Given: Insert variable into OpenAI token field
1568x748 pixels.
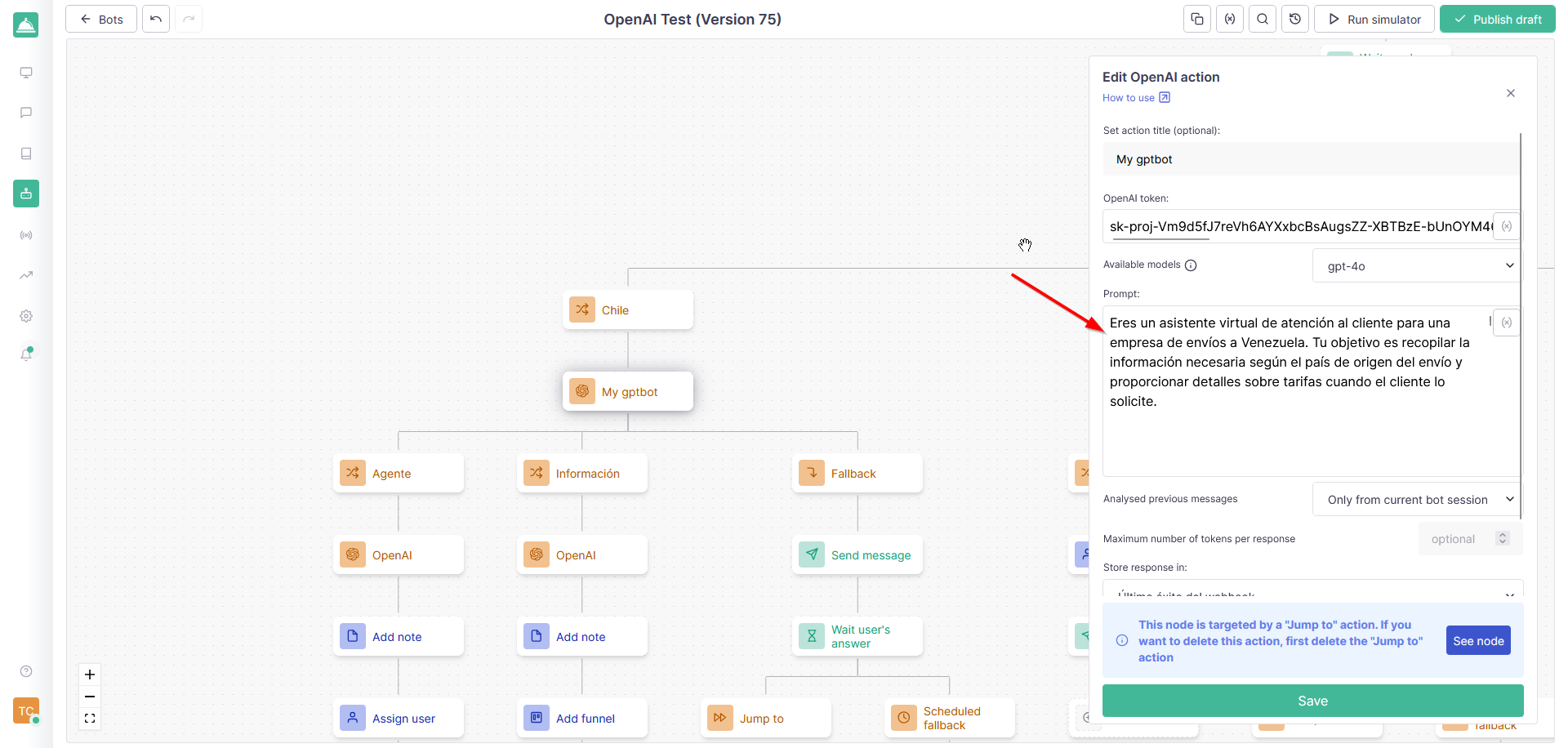Looking at the screenshot, I should pos(1507,226).
